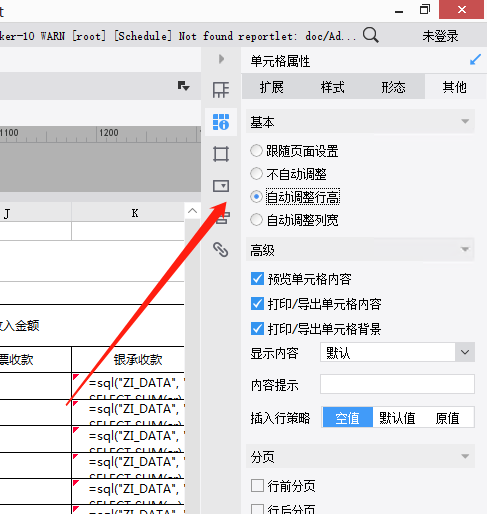Collapse the 分页 section
This screenshot has width=487, height=514.
(465, 456)
